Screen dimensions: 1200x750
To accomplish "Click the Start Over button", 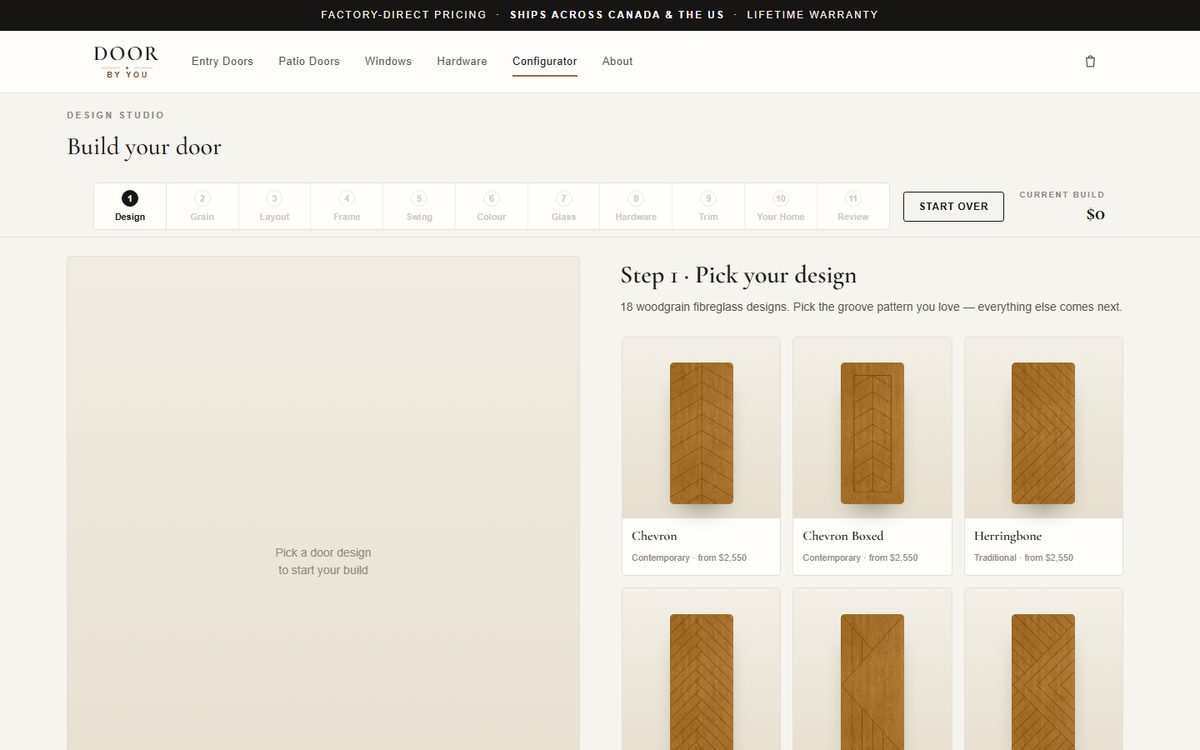I will 953,206.
